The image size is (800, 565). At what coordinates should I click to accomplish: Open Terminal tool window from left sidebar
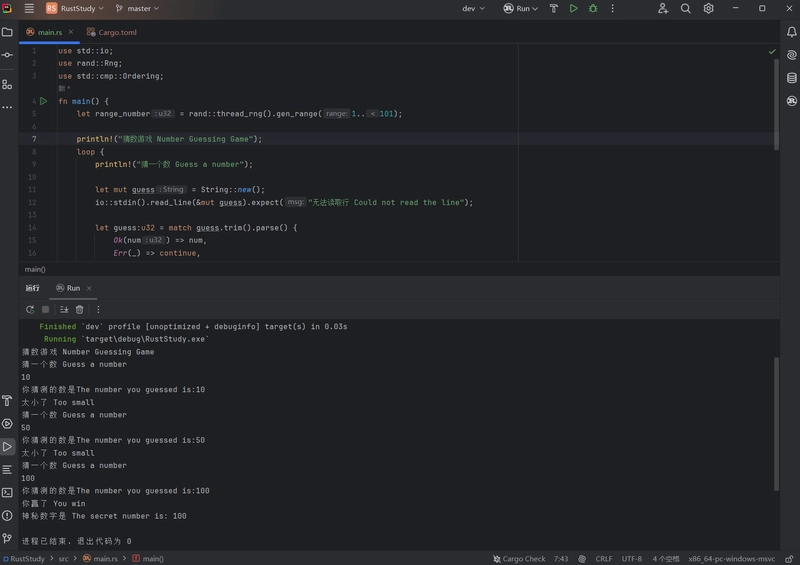click(7, 492)
